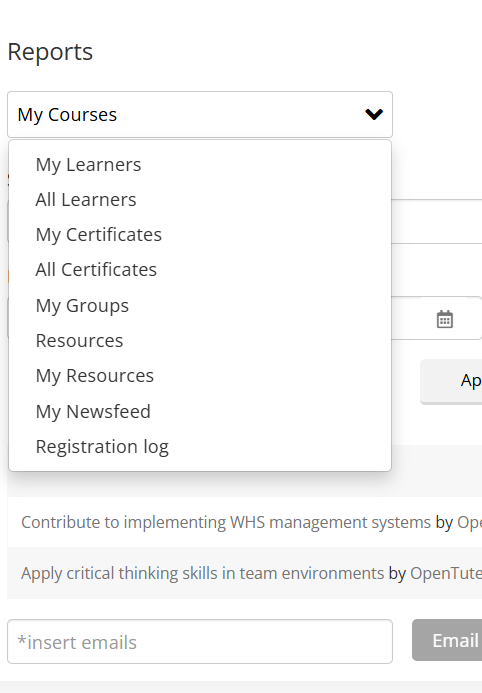Click the insert emails field
Viewport: 482px width, 693px height.
[200, 641]
